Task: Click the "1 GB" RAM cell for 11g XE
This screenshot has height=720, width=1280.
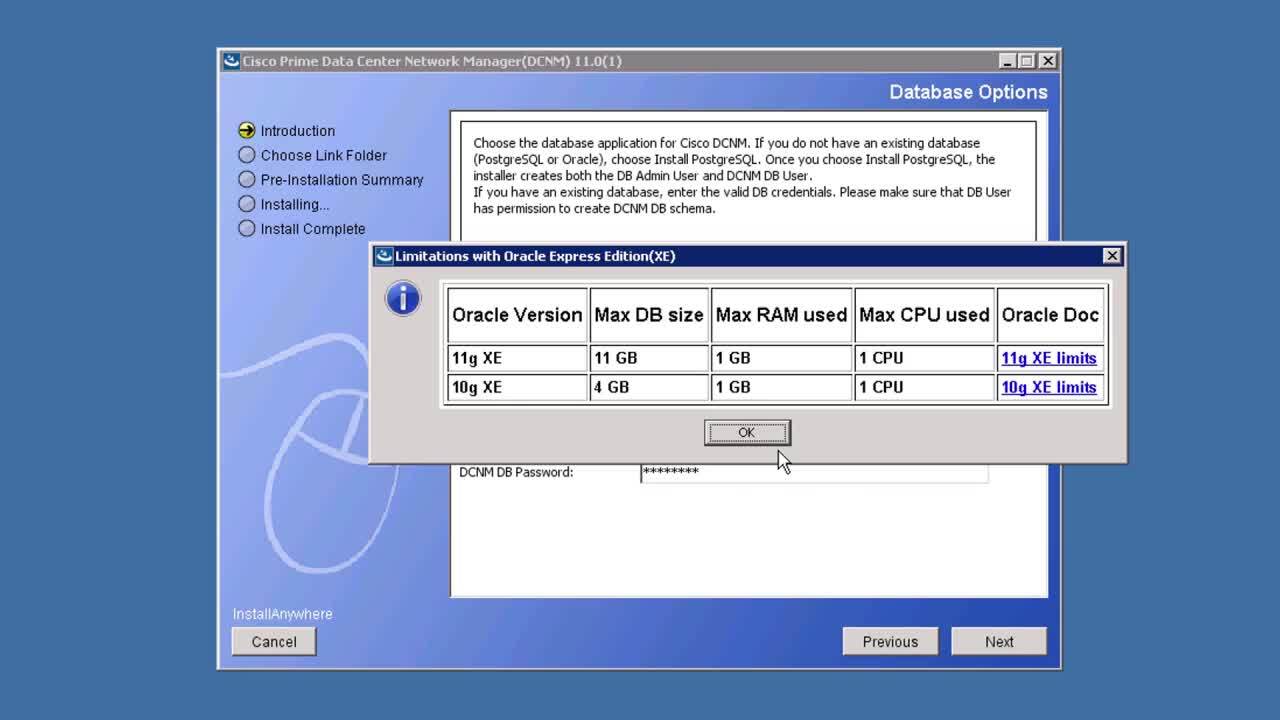Action: pos(781,358)
